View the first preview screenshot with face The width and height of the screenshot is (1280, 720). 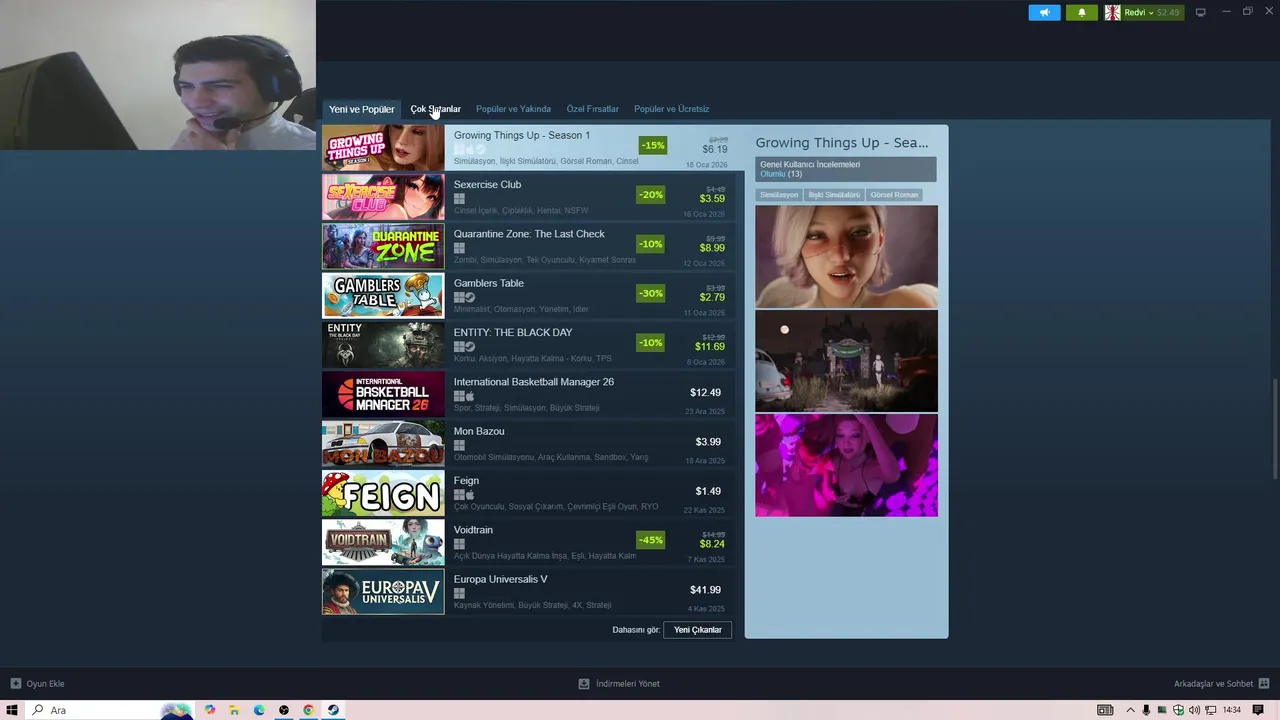click(846, 257)
